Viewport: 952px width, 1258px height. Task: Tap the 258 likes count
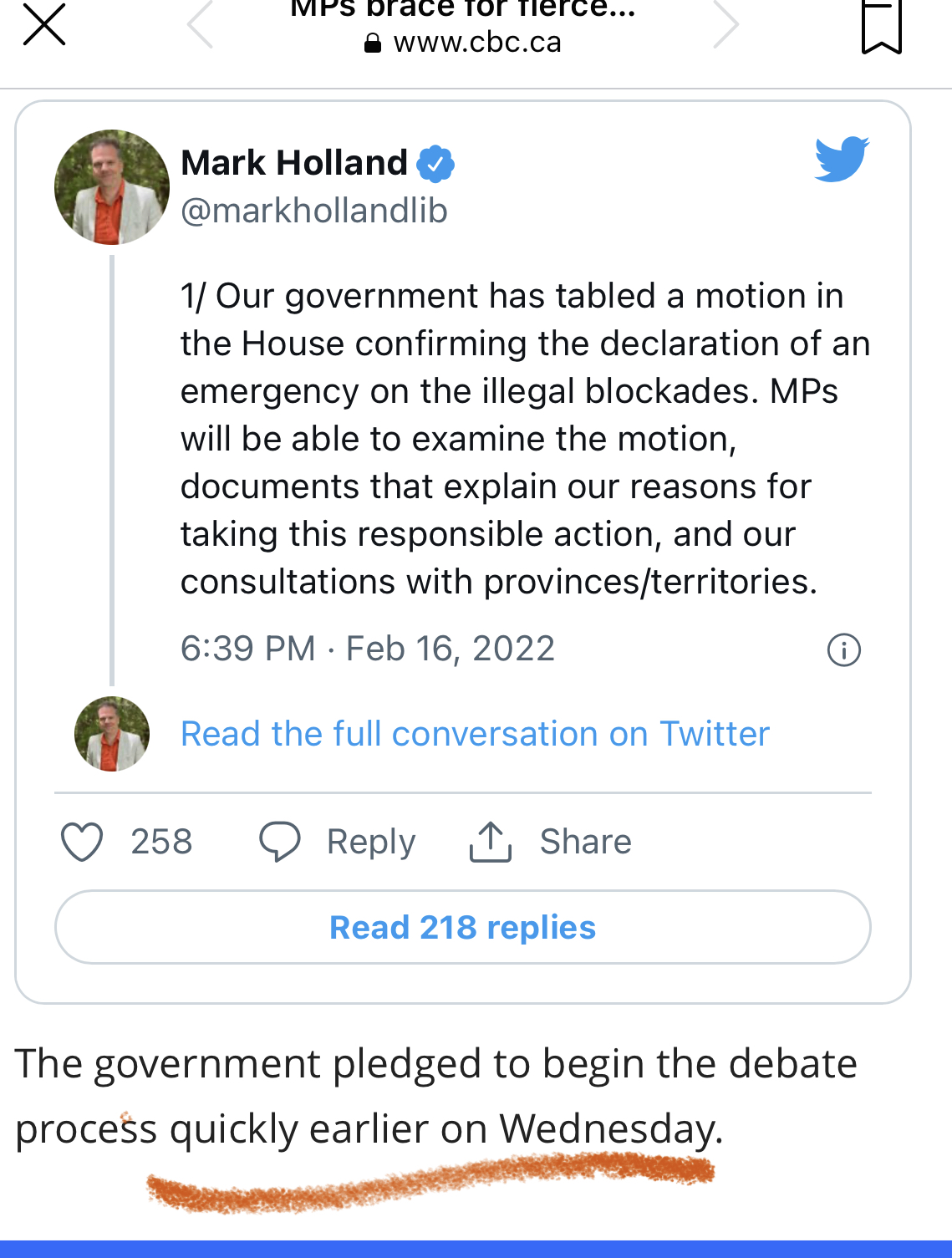tap(161, 842)
